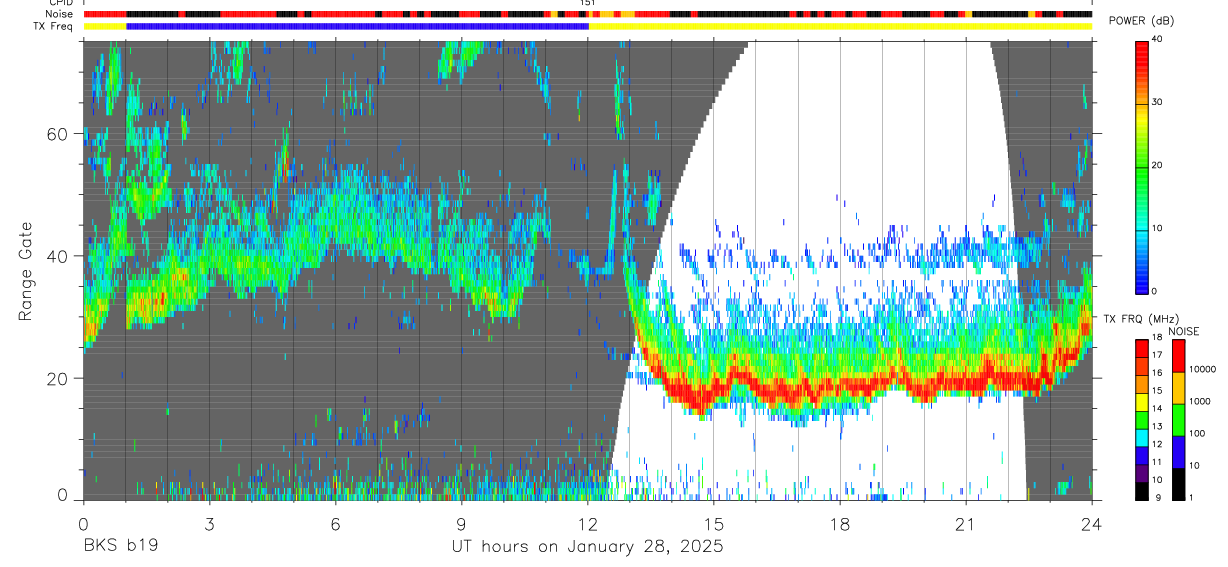Click the yellow 14–15 MHz block in TX FRQ legend
1228x567 pixels.
pyautogui.click(x=1142, y=402)
